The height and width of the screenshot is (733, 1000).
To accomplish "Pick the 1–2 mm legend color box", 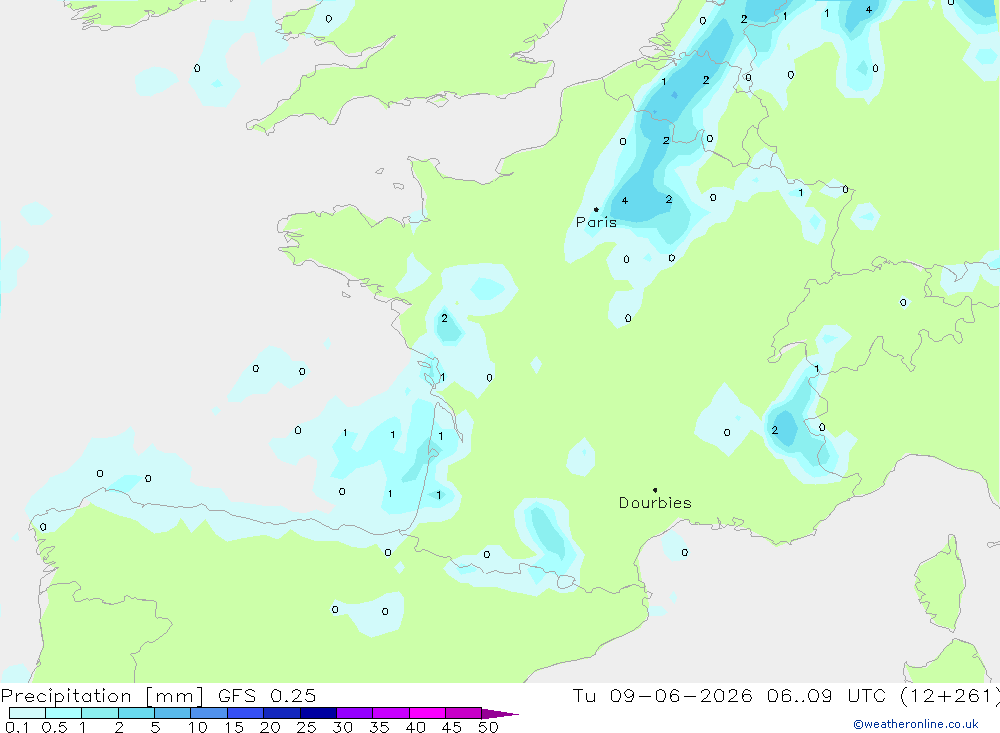I will click(x=100, y=713).
